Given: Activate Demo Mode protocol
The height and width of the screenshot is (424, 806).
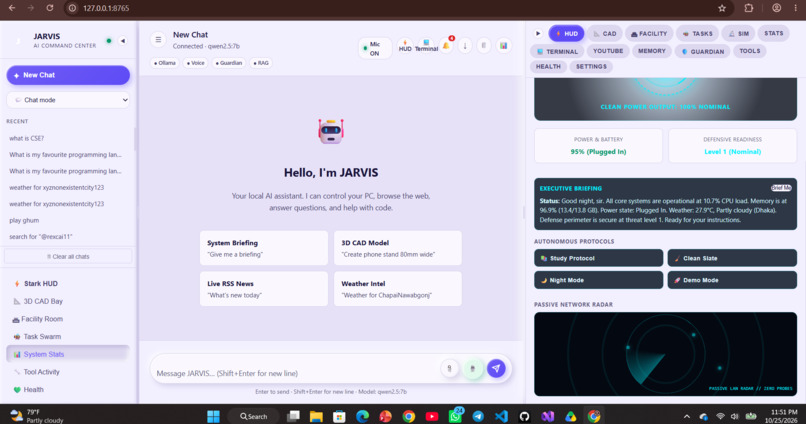Looking at the screenshot, I should (732, 280).
